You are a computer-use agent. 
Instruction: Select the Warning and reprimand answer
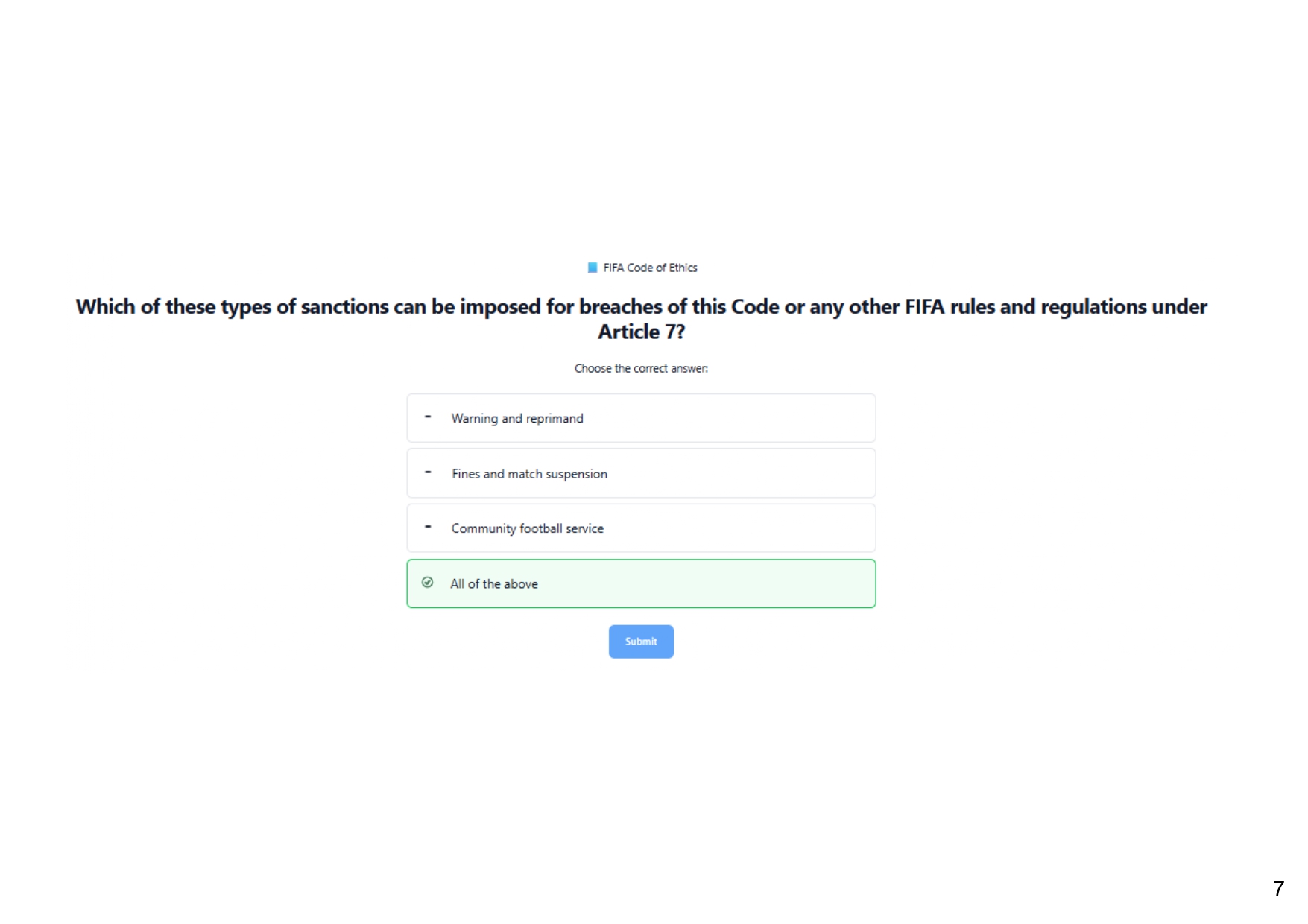[x=641, y=418]
